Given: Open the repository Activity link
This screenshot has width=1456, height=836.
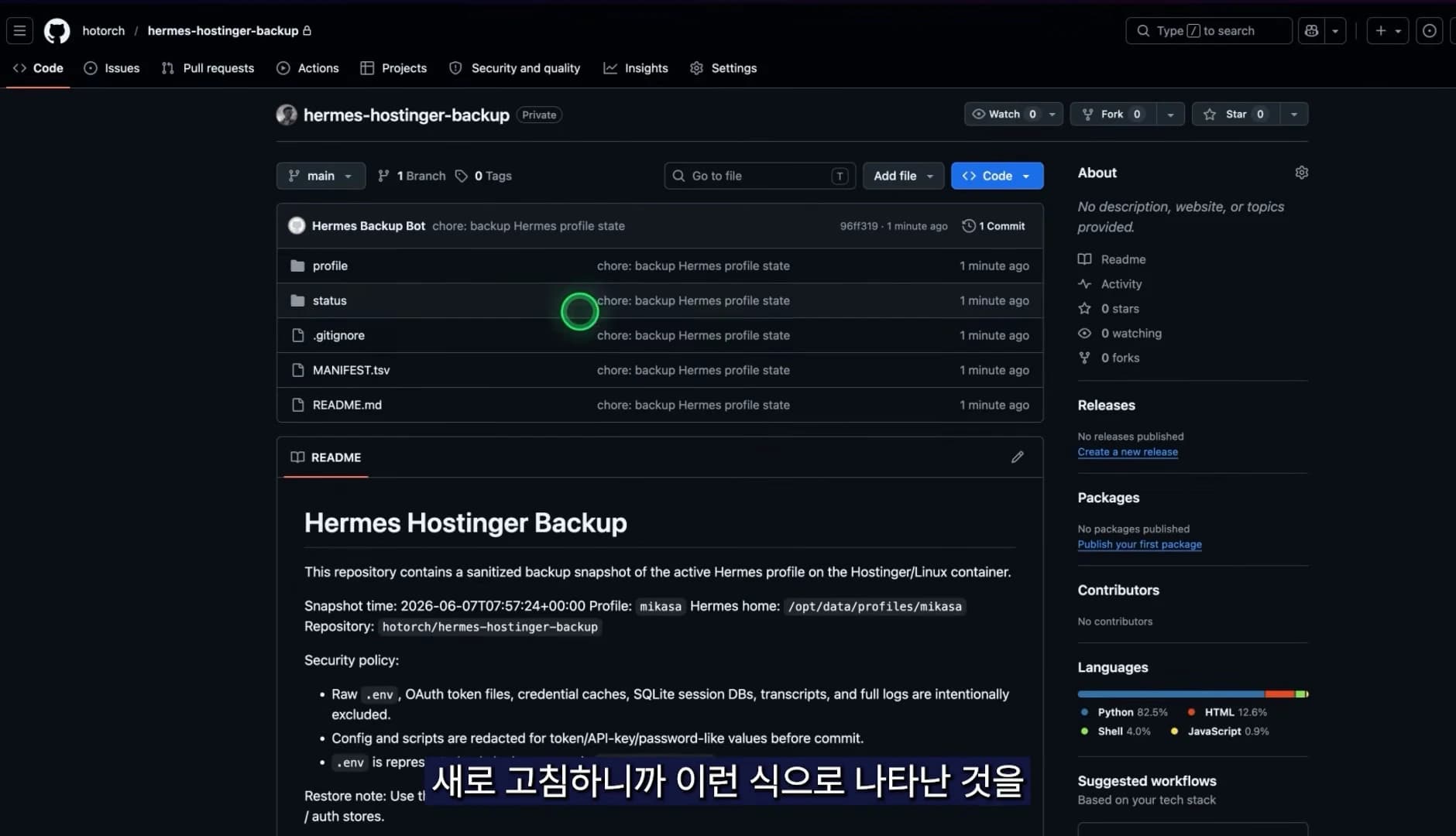Looking at the screenshot, I should pos(1111,284).
